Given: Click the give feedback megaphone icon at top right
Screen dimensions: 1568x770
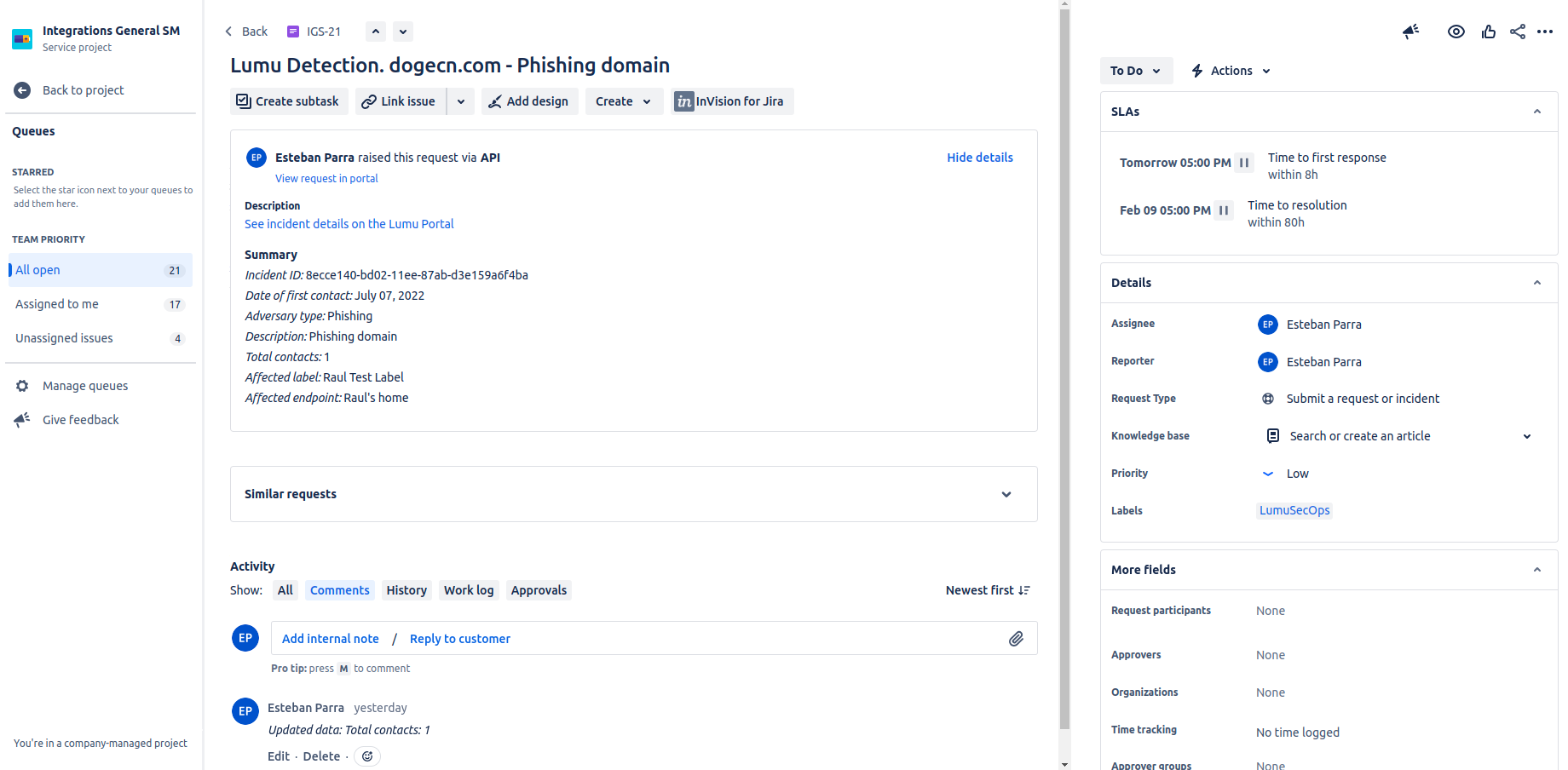Looking at the screenshot, I should point(1411,32).
